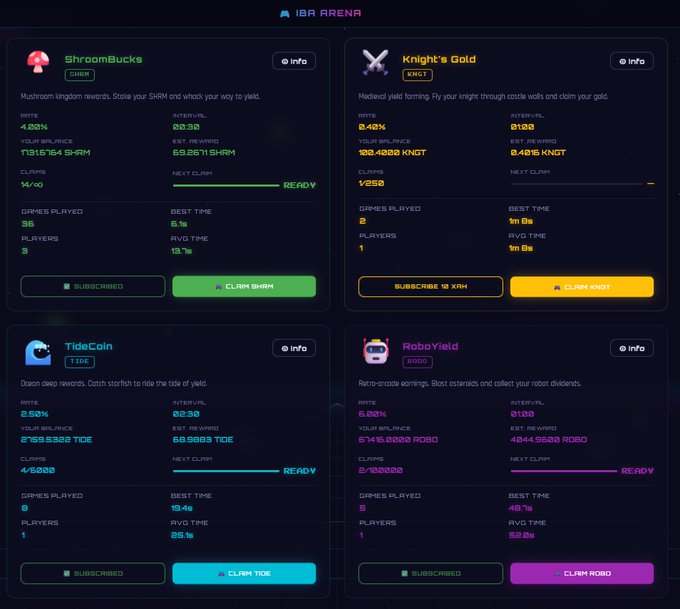Open Info for Knight's Gold
The width and height of the screenshot is (680, 609).
(x=631, y=61)
